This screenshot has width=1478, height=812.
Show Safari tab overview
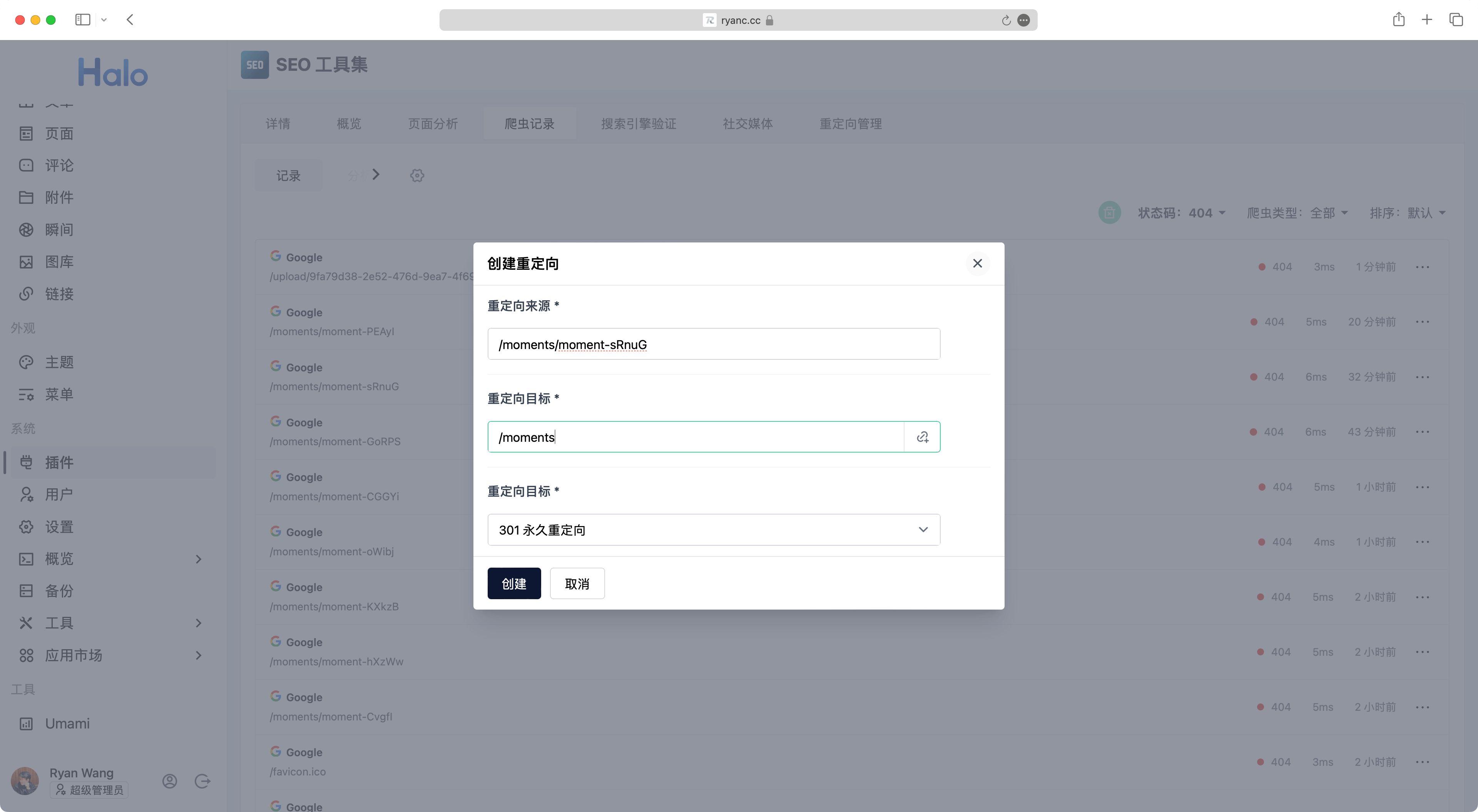(x=1456, y=20)
